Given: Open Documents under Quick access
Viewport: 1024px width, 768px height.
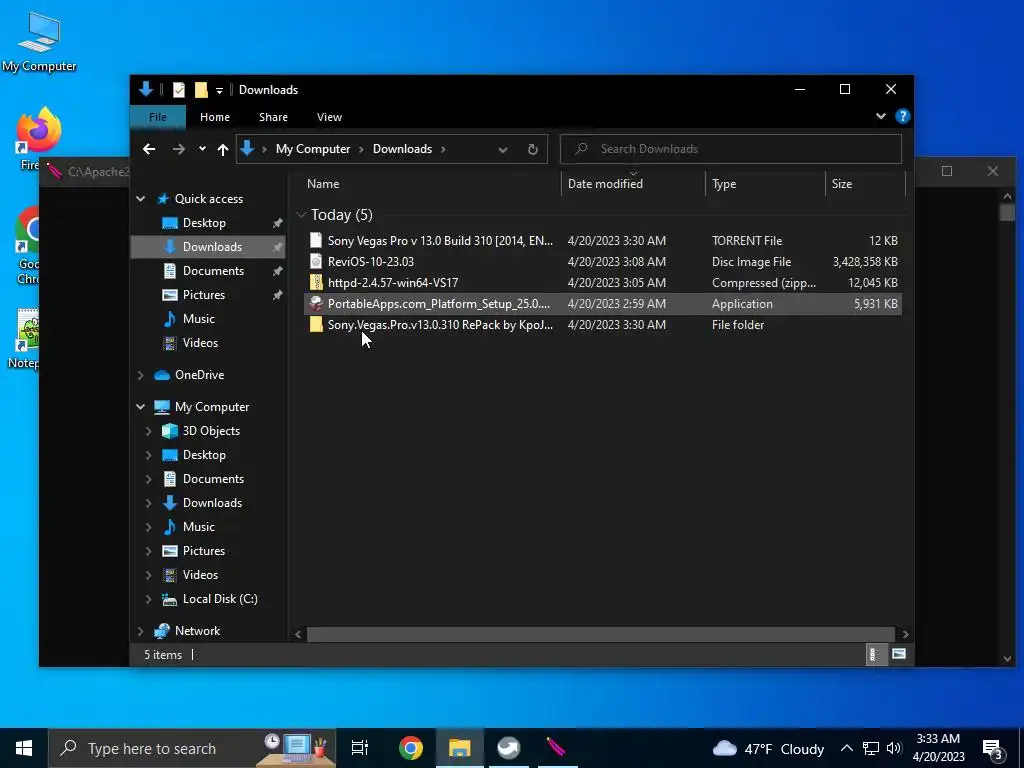Looking at the screenshot, I should click(213, 270).
